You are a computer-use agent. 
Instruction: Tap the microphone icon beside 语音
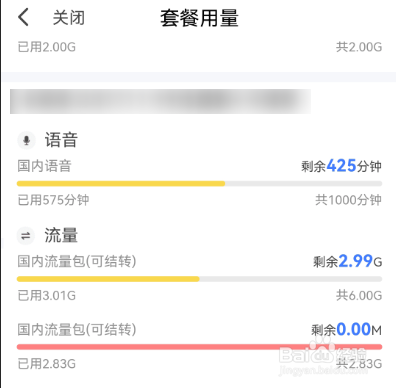(x=26, y=140)
